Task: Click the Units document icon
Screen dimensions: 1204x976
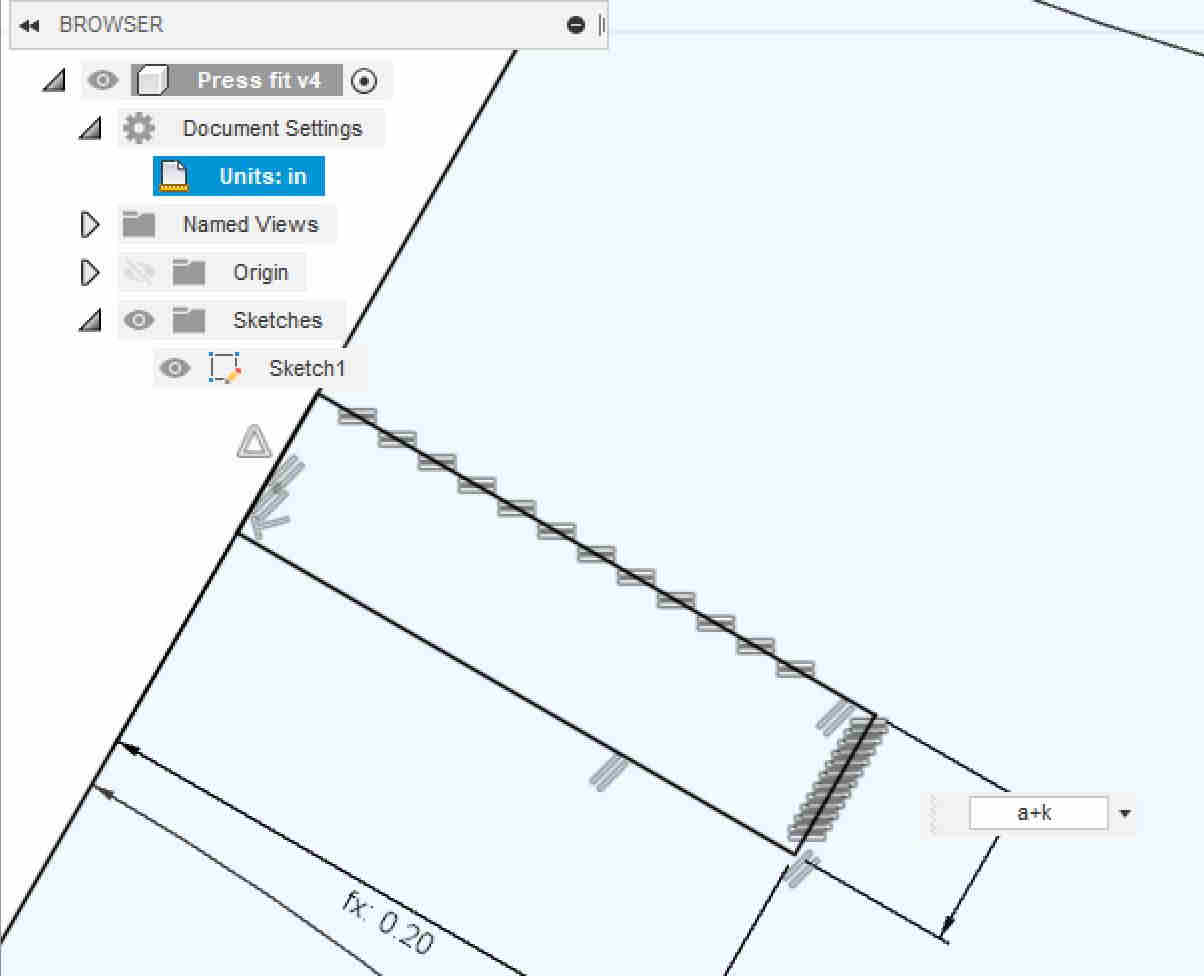Action: [x=175, y=177]
